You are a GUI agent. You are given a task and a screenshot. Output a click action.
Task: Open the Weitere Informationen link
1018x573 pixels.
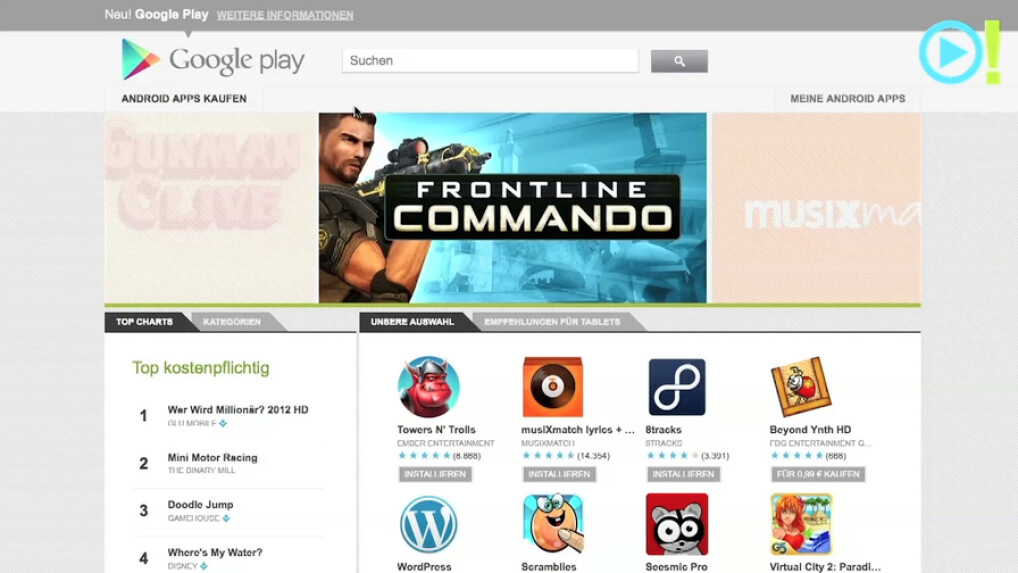pyautogui.click(x=285, y=15)
